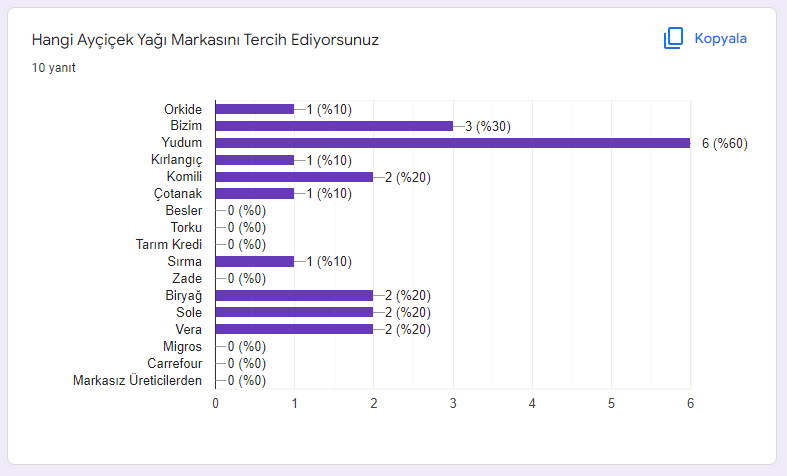The image size is (787, 476).
Task: Click the Sole bar
Action: point(294,312)
